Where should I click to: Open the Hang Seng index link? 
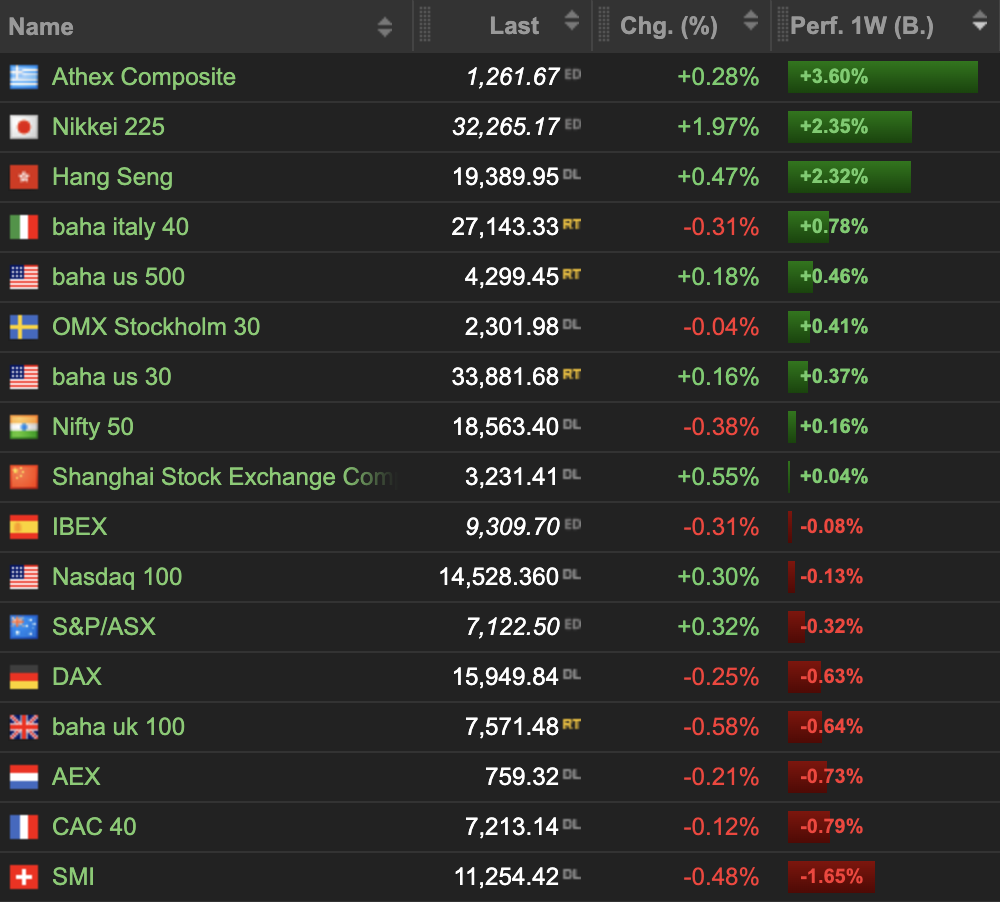[112, 177]
